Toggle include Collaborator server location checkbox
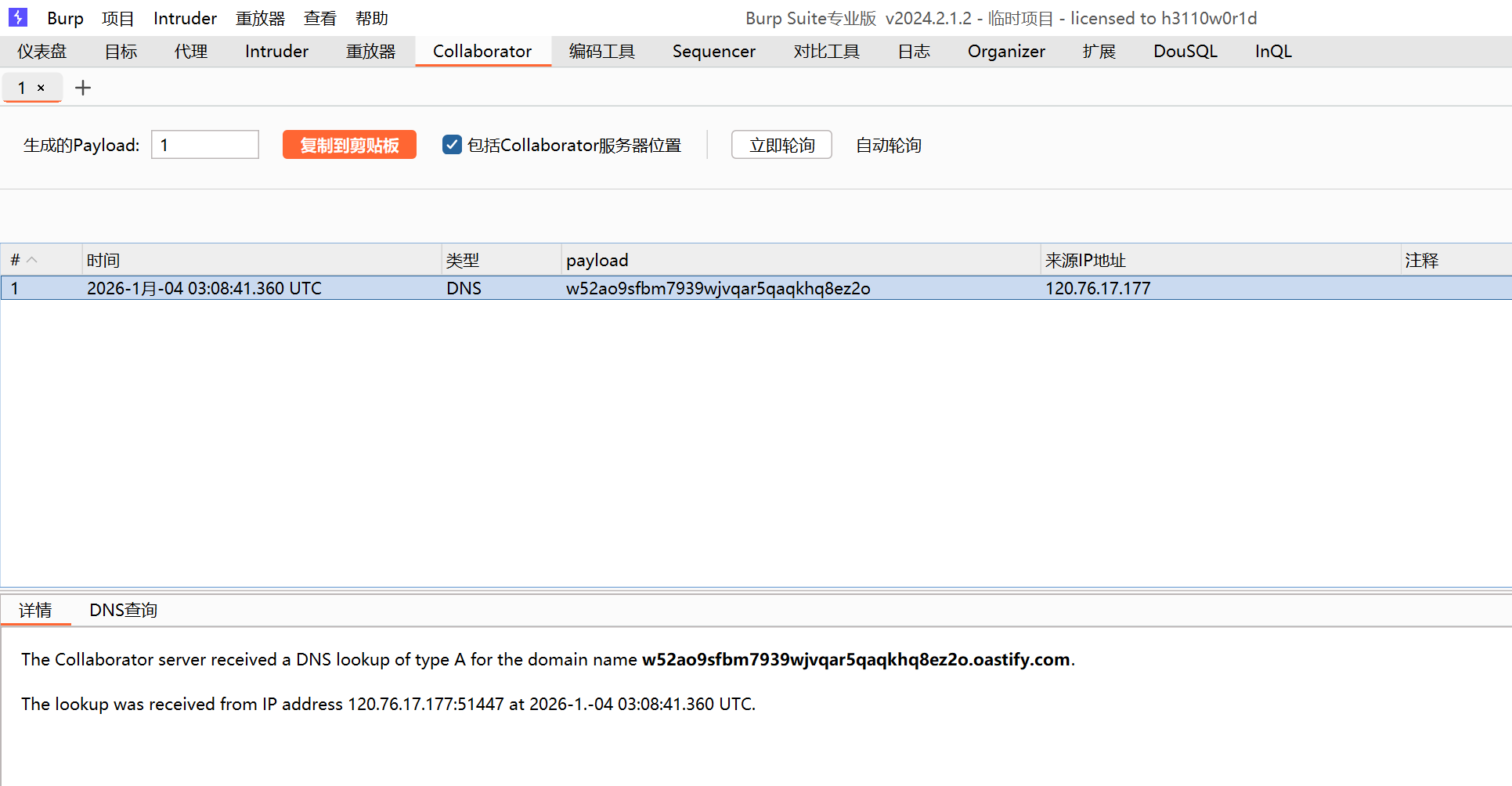1512x786 pixels. pyautogui.click(x=452, y=145)
